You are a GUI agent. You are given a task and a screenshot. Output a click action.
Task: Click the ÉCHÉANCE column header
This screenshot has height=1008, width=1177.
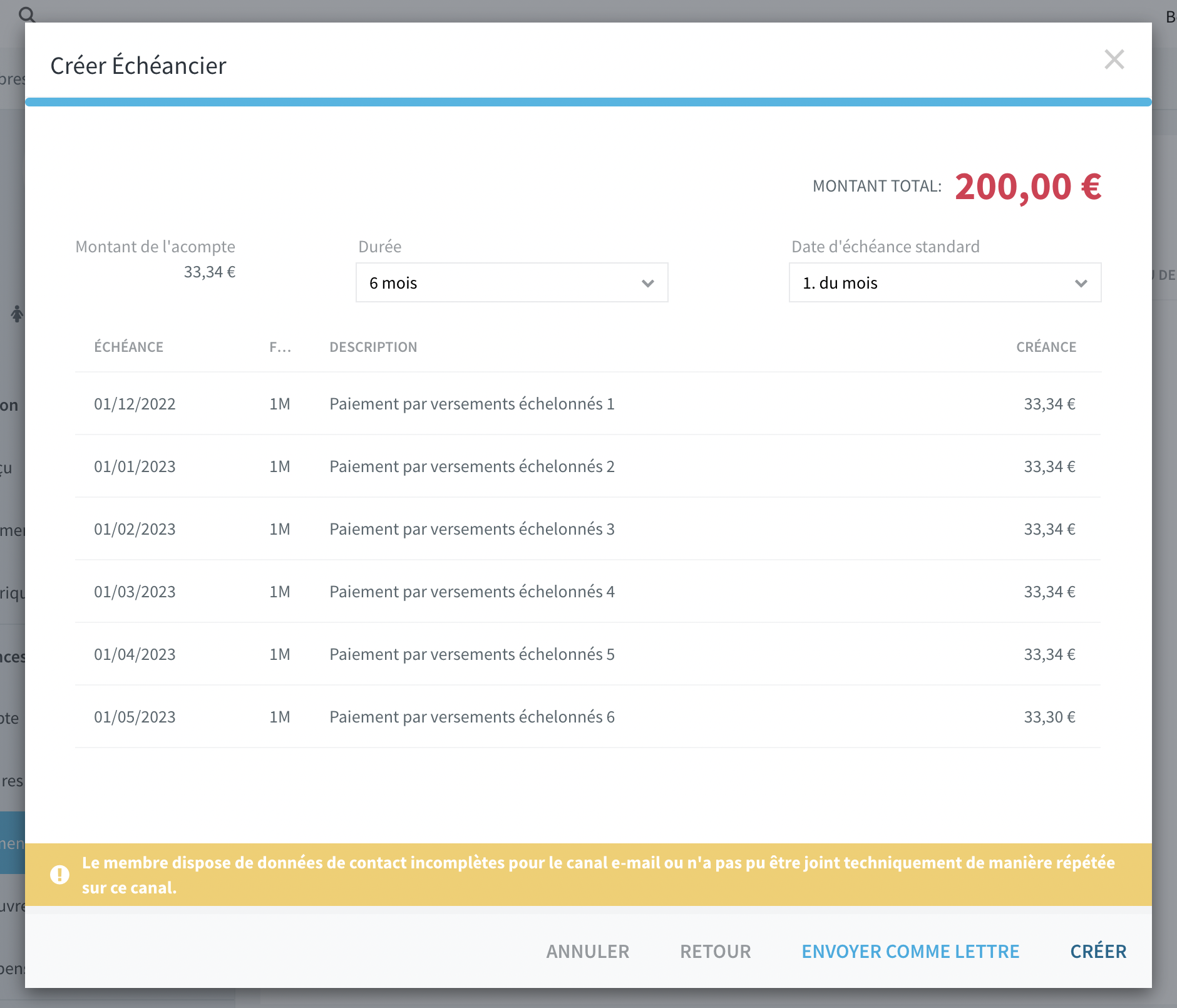129,346
